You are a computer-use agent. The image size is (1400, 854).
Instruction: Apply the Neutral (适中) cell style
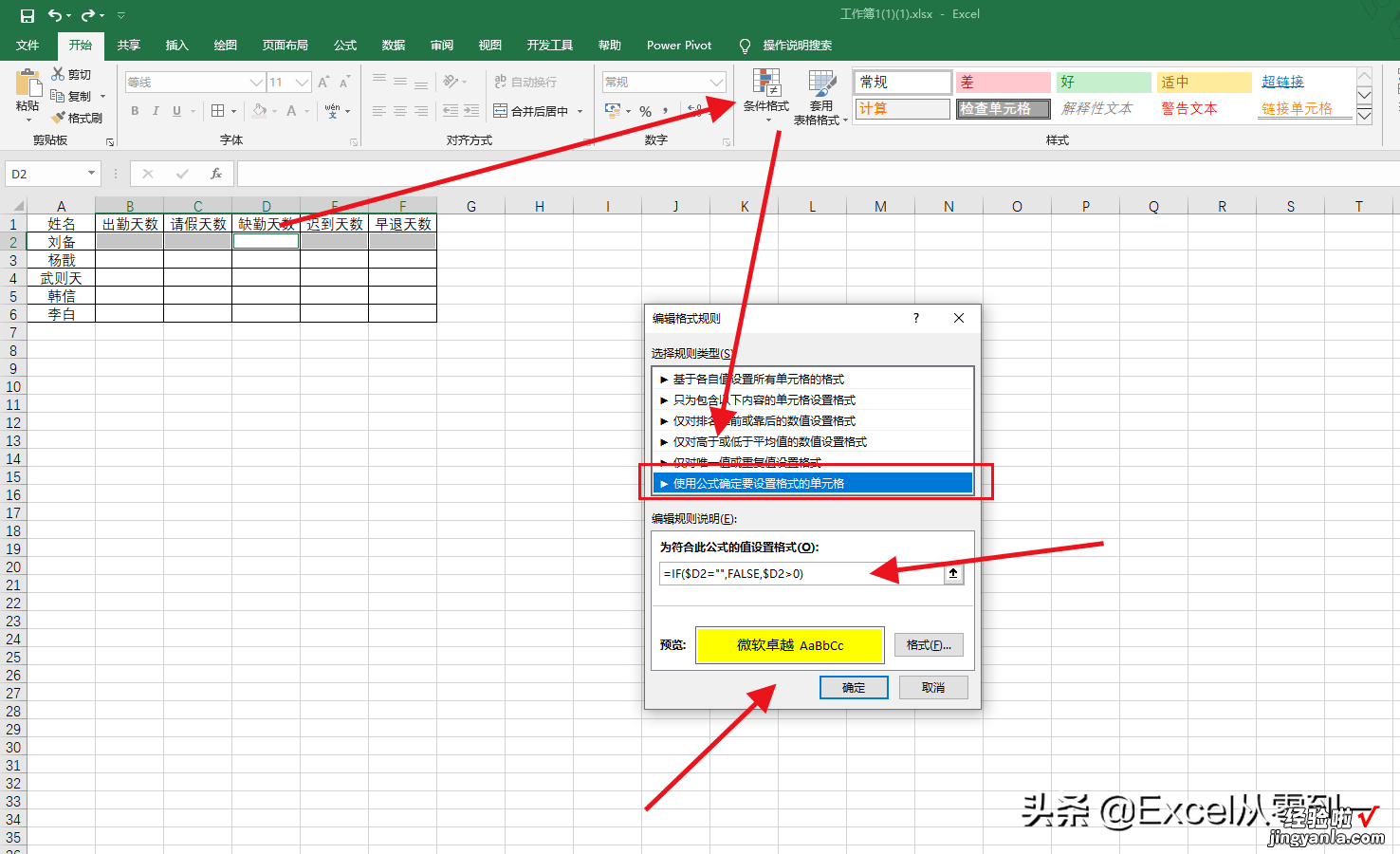pos(1204,83)
